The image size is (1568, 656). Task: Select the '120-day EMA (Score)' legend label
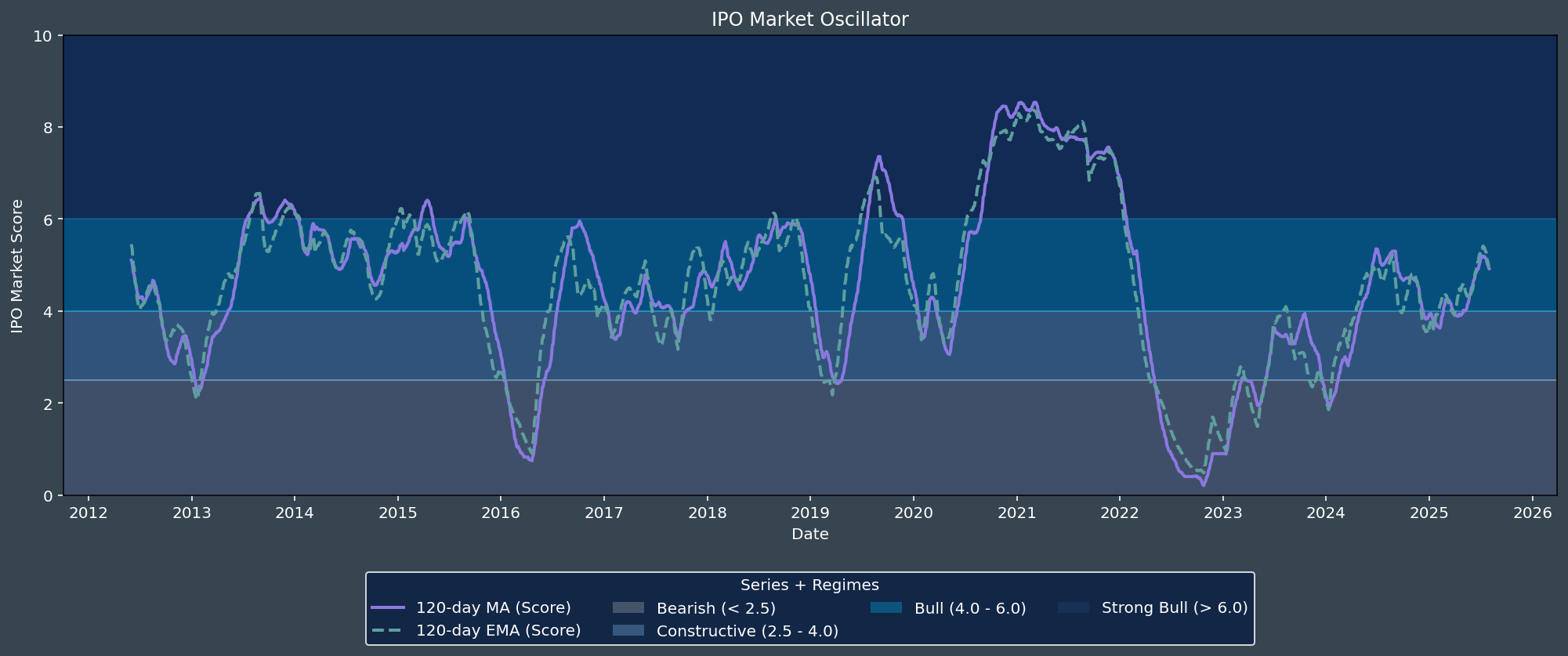(x=498, y=631)
